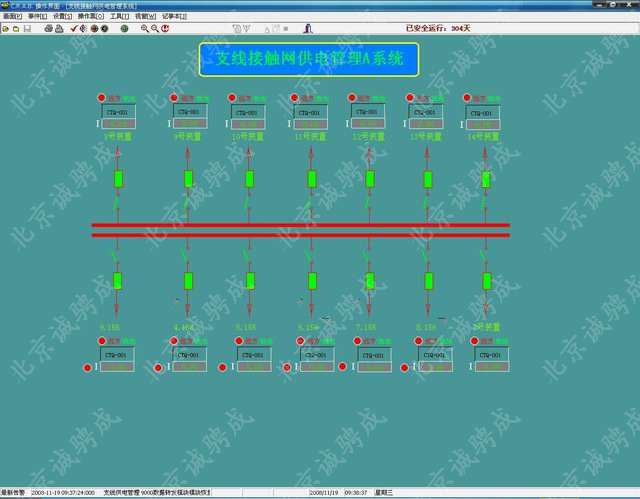The image size is (640, 499).
Task: Open the 设置[S] menu
Action: pyautogui.click(x=62, y=16)
